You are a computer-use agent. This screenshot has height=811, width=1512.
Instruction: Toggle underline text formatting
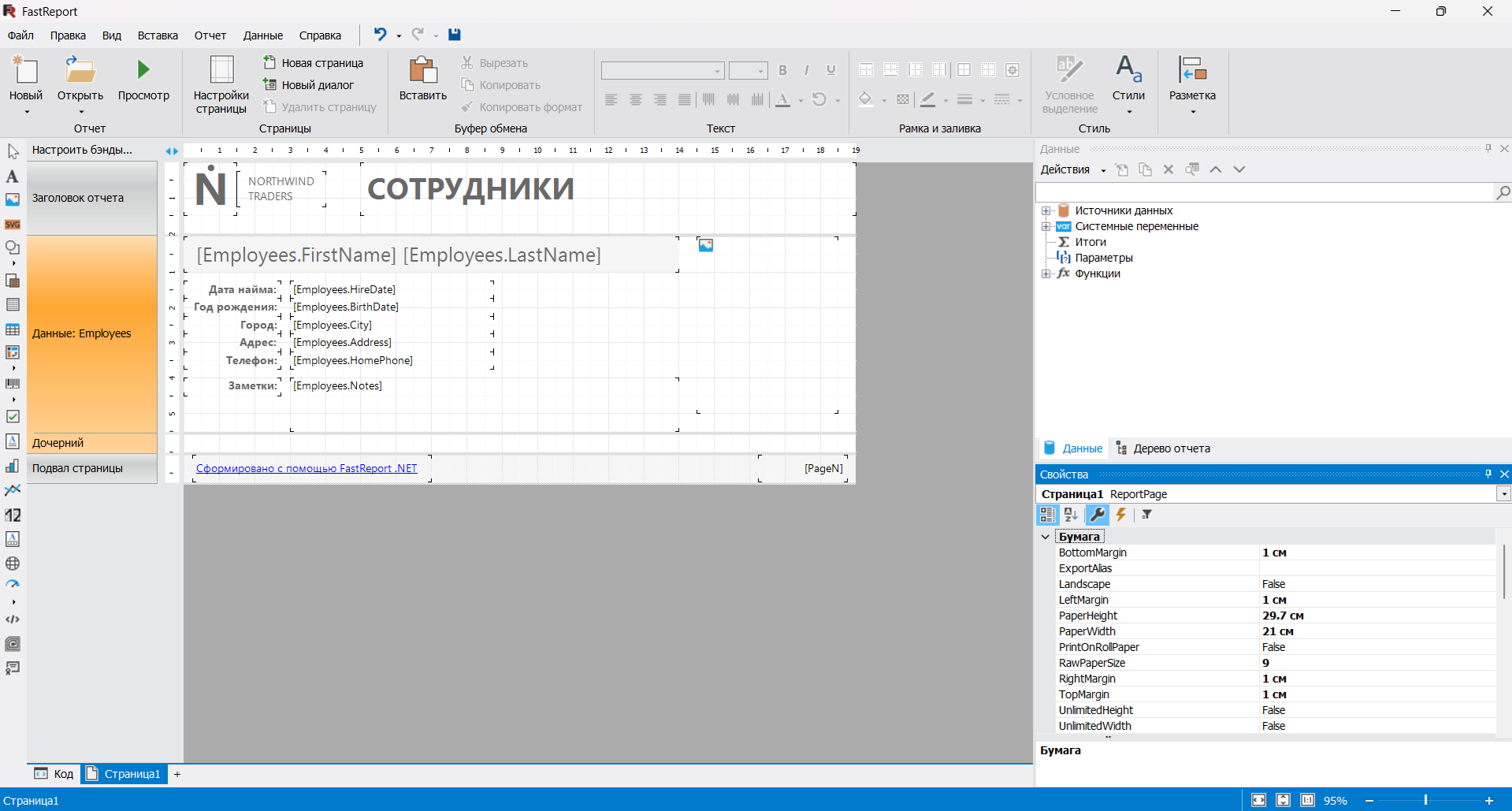pyautogui.click(x=830, y=70)
